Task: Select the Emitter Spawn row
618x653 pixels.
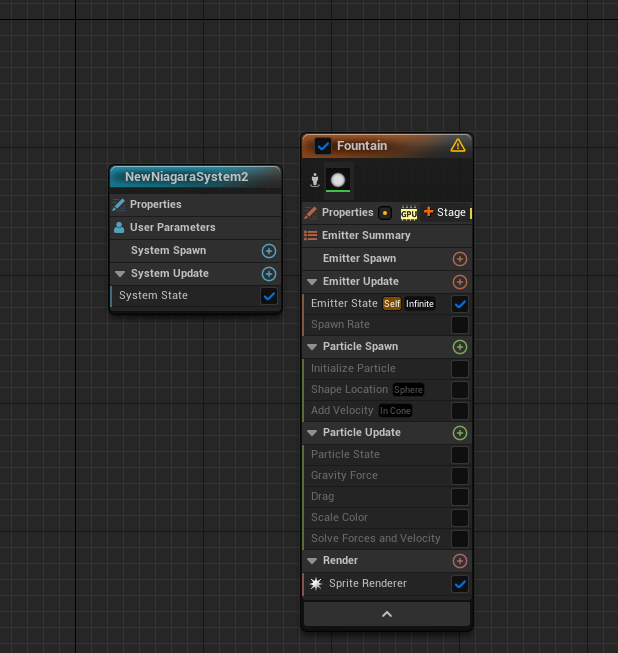Action: click(387, 259)
